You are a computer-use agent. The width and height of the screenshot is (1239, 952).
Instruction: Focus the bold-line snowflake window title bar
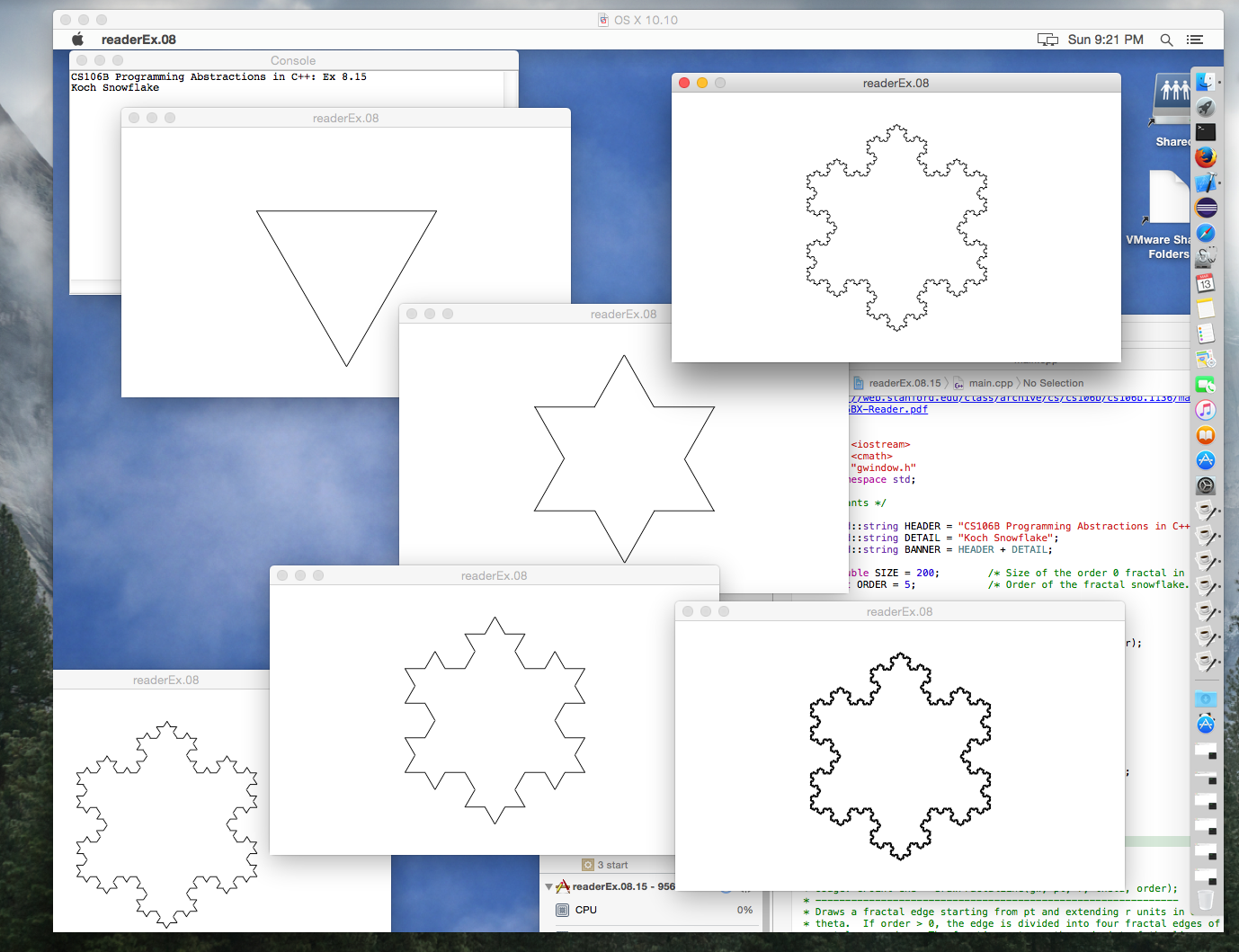click(x=899, y=611)
